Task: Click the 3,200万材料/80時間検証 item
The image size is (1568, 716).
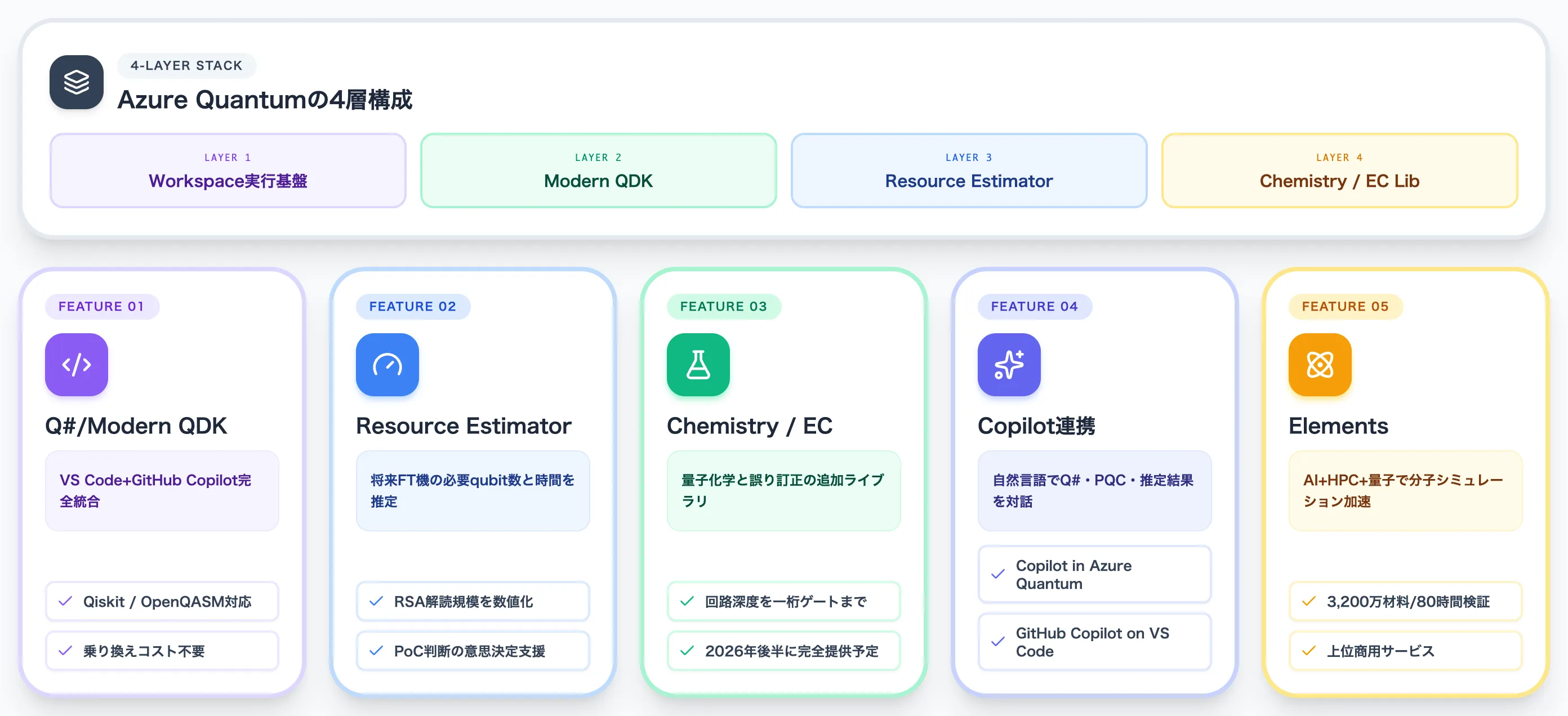Action: coord(1405,601)
